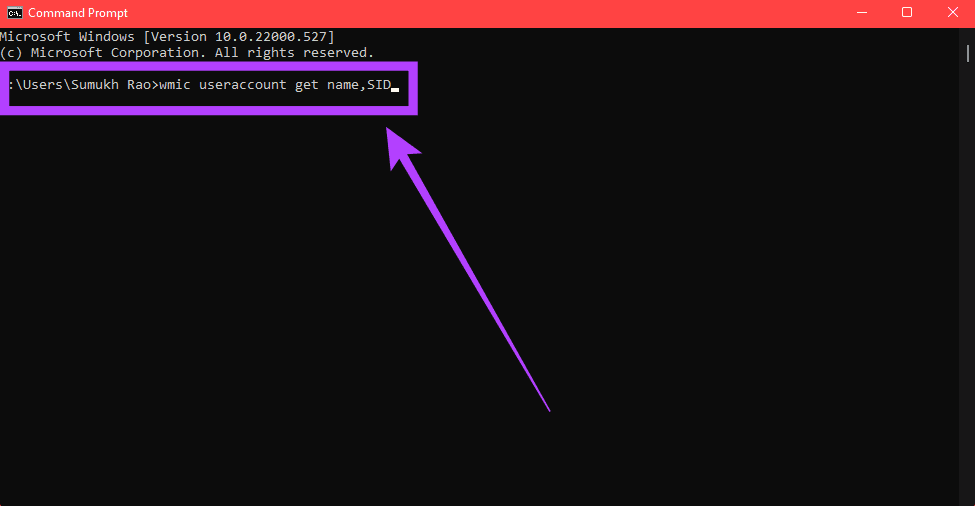Click the Microsoft Corporation copyright line

(x=187, y=53)
